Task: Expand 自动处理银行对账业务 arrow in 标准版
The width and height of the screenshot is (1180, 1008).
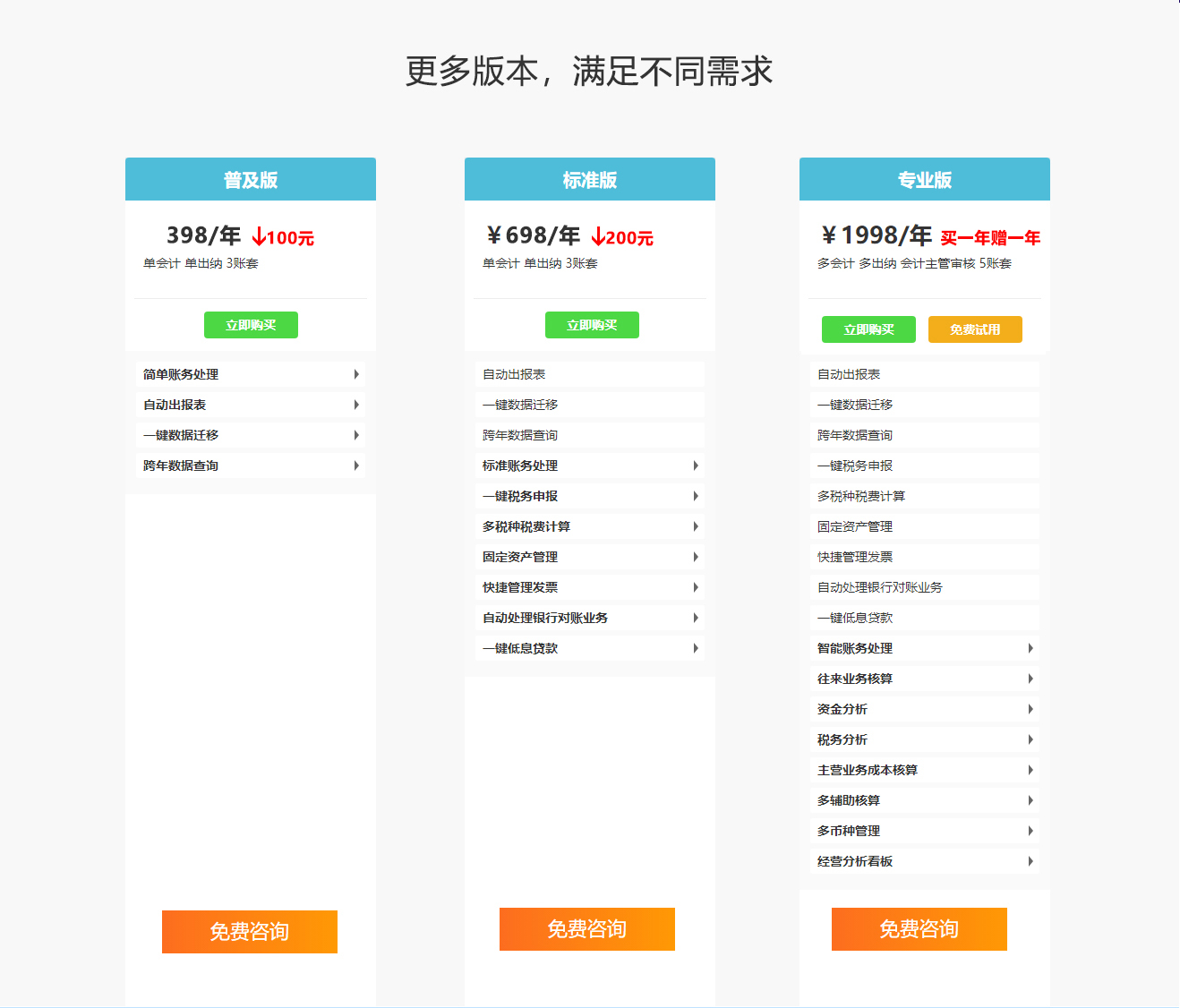Action: [x=696, y=618]
